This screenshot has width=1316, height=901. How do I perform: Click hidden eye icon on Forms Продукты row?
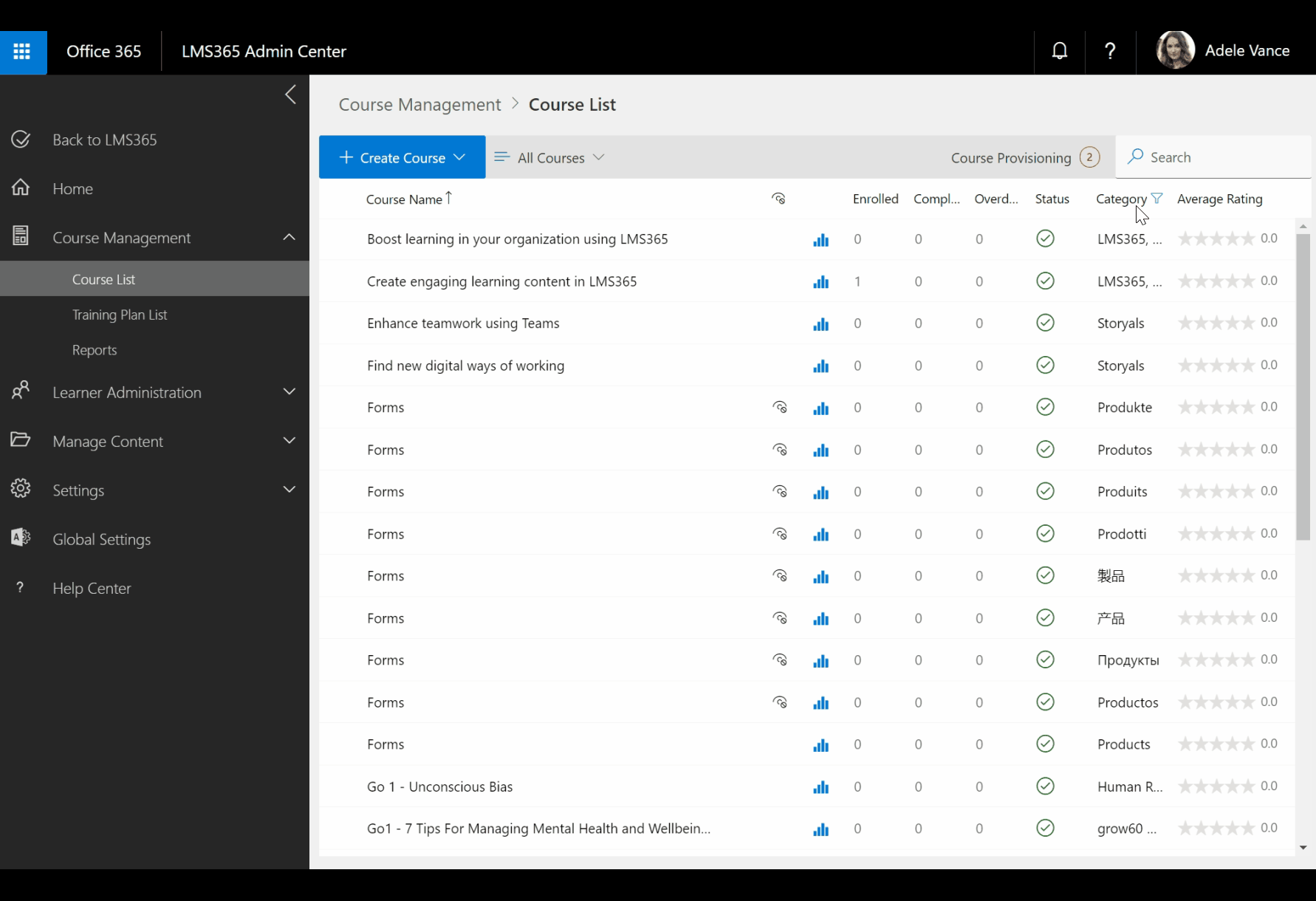tap(780, 660)
